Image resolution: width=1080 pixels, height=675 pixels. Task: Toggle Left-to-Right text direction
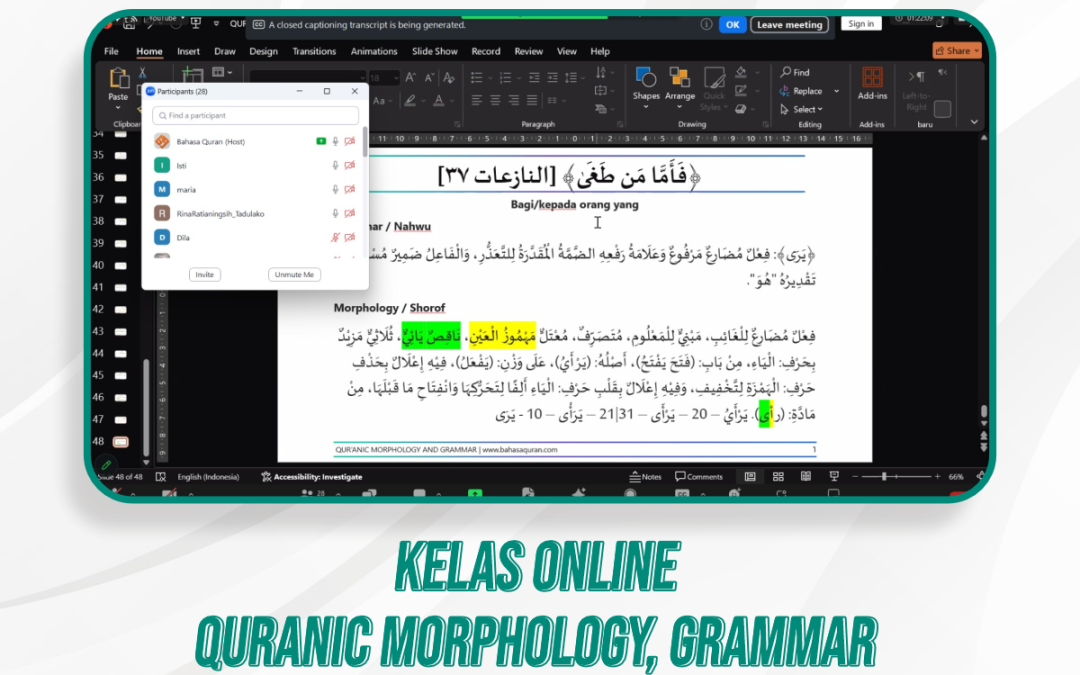pos(917,90)
